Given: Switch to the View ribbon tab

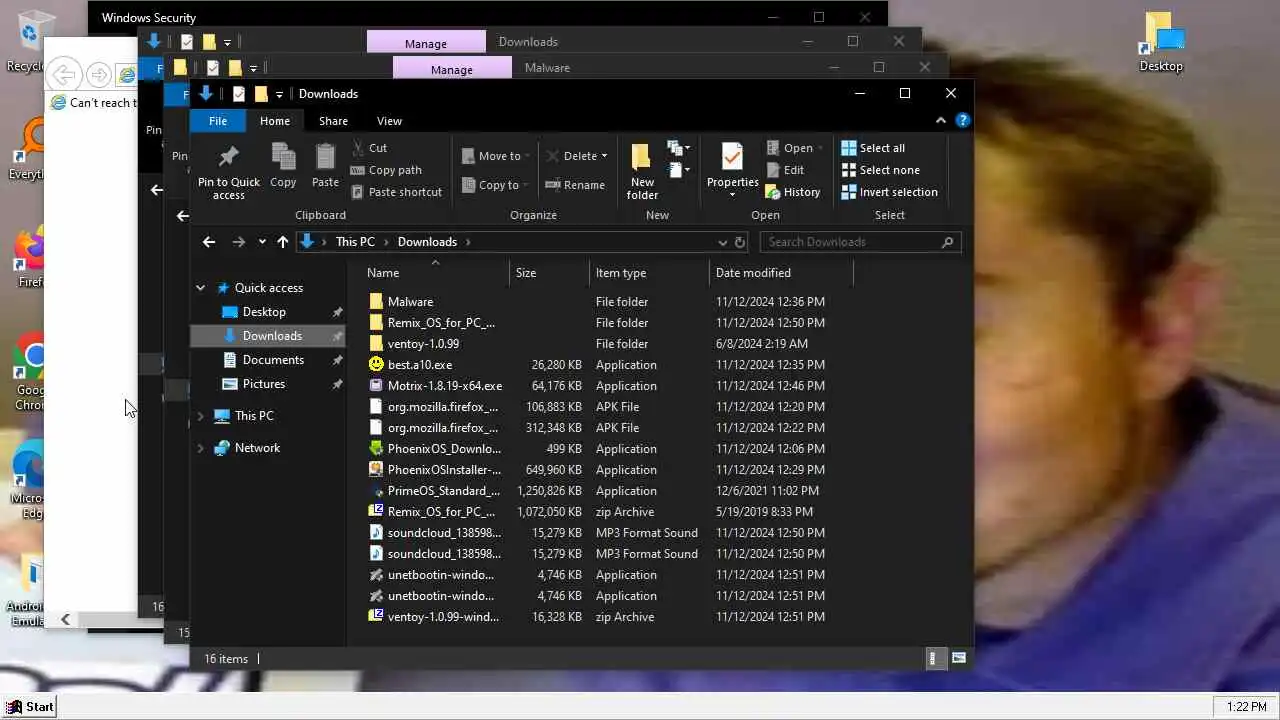Looking at the screenshot, I should click(389, 121).
